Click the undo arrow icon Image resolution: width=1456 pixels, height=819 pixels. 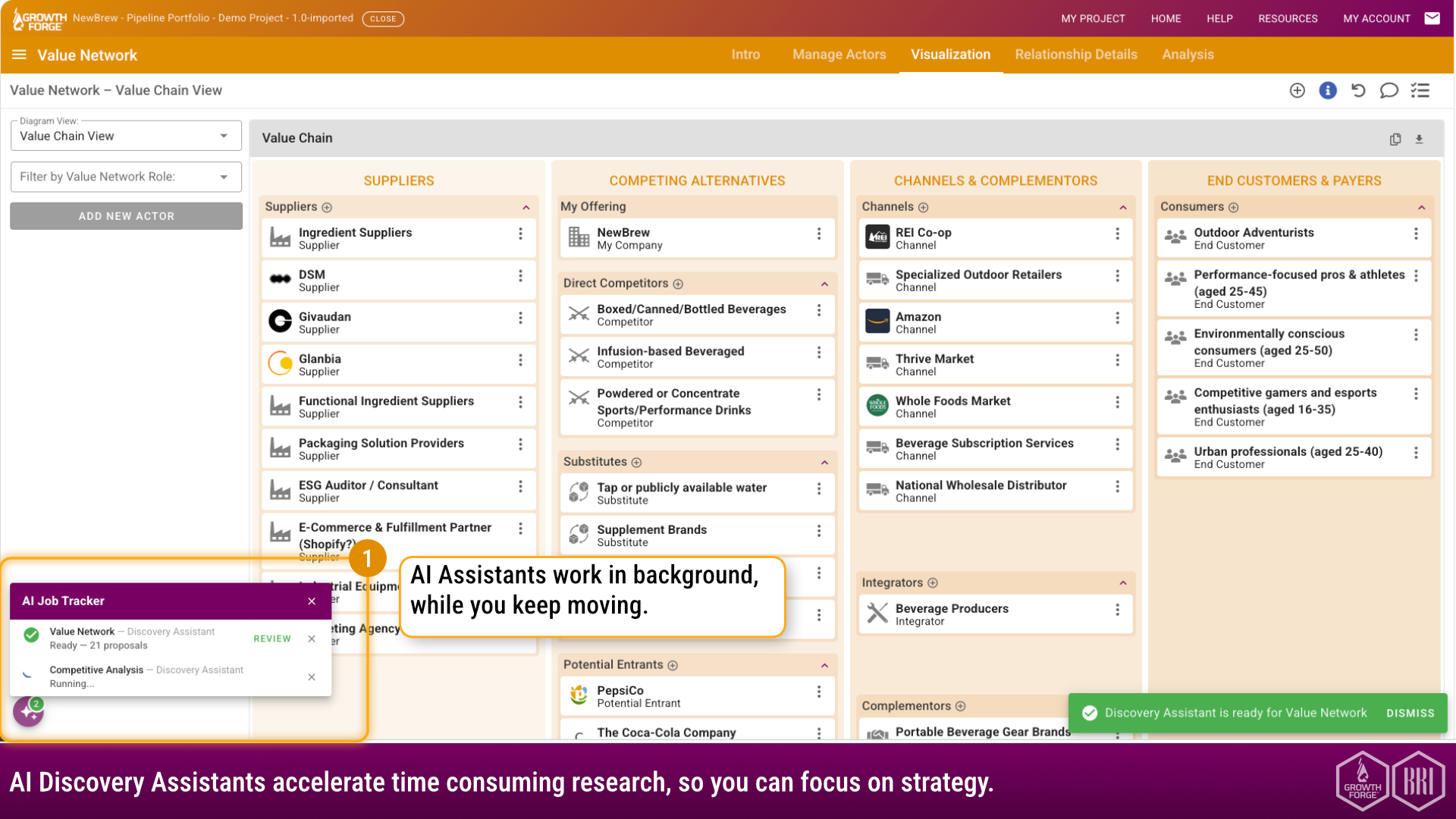[1358, 91]
